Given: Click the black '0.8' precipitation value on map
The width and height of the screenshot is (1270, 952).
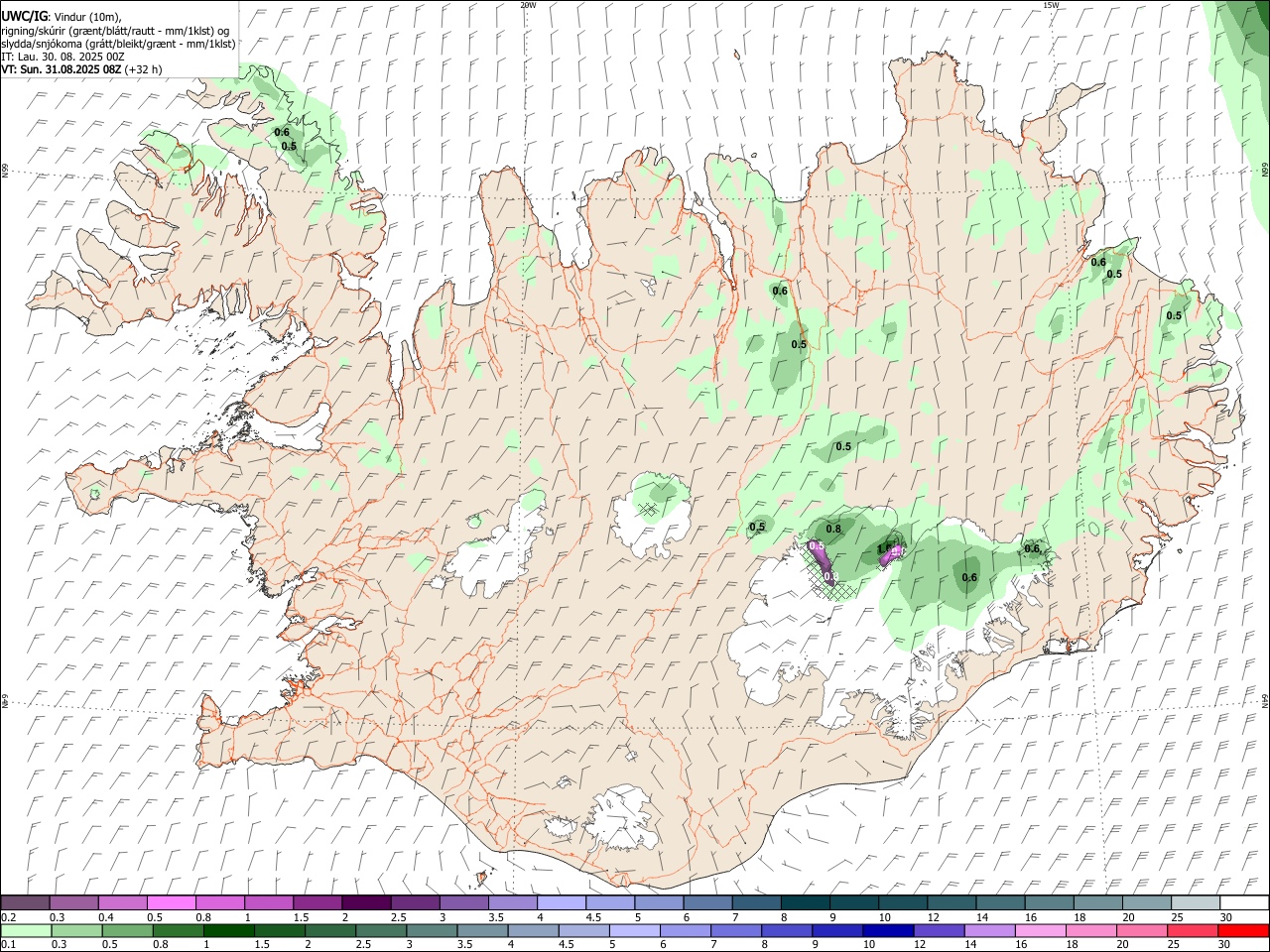Looking at the screenshot, I should coord(833,530).
